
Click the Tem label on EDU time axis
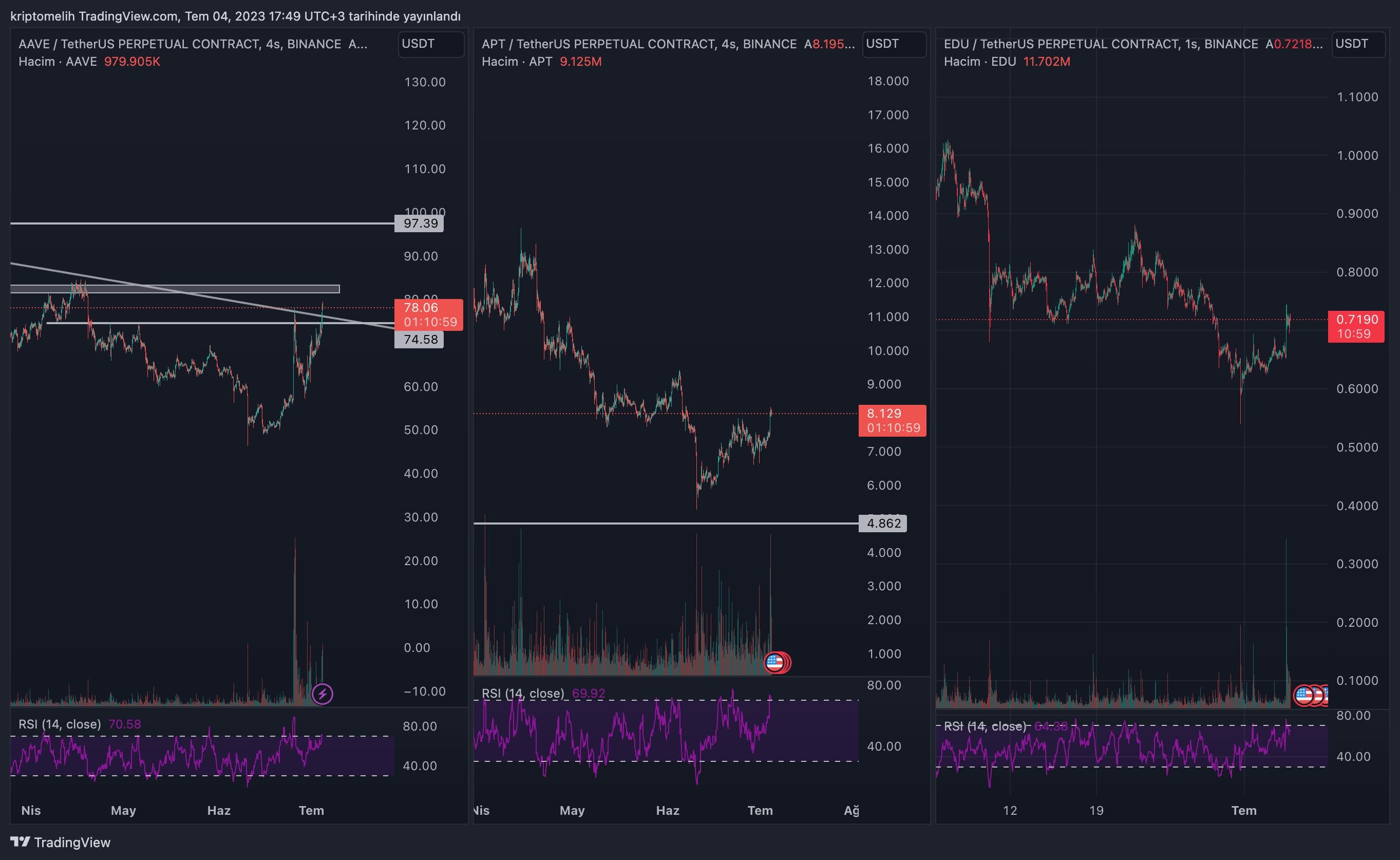(1244, 811)
